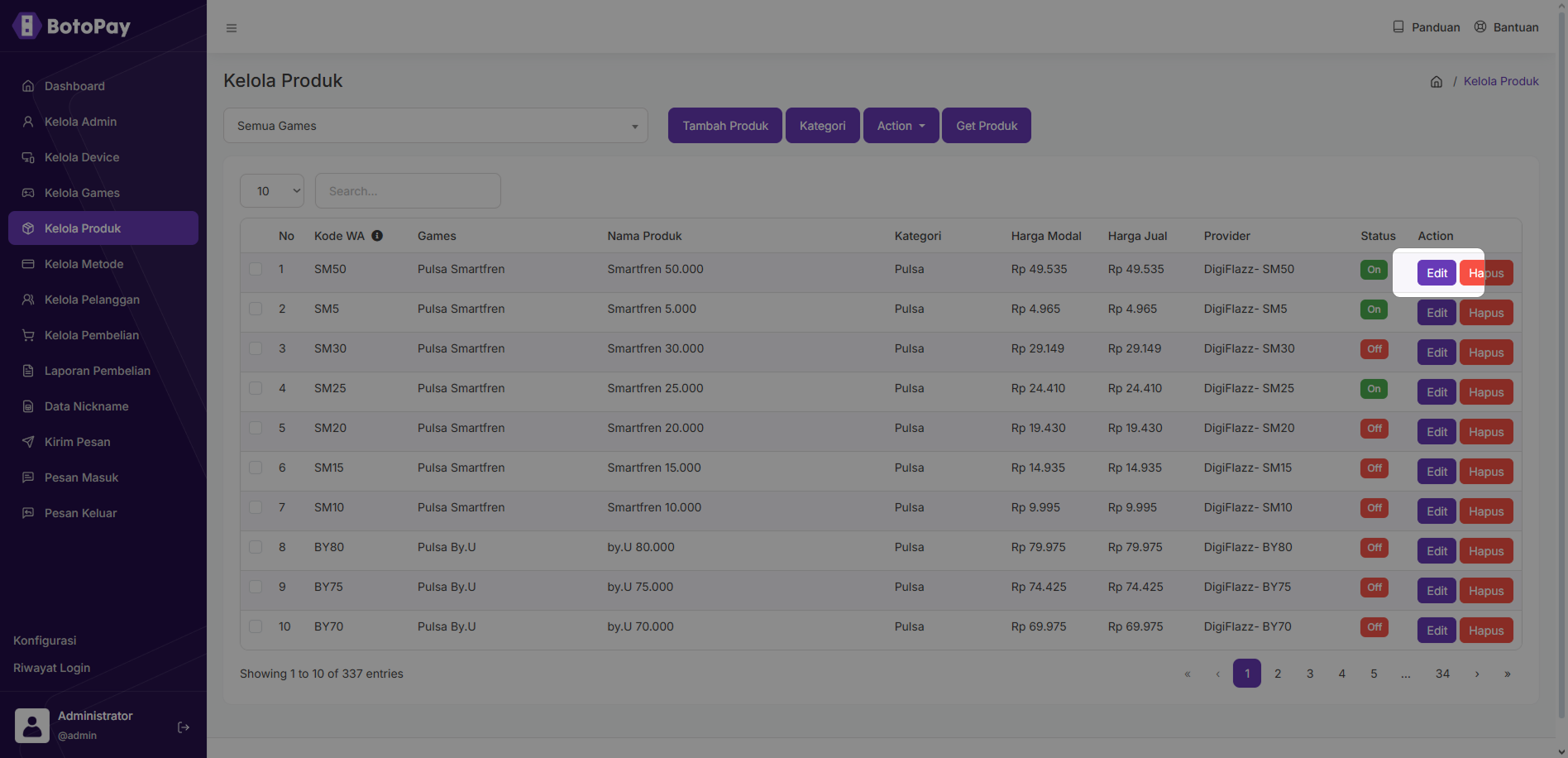Open Laporan Pembelian in the sidebar
The image size is (1568, 758).
[x=103, y=371]
